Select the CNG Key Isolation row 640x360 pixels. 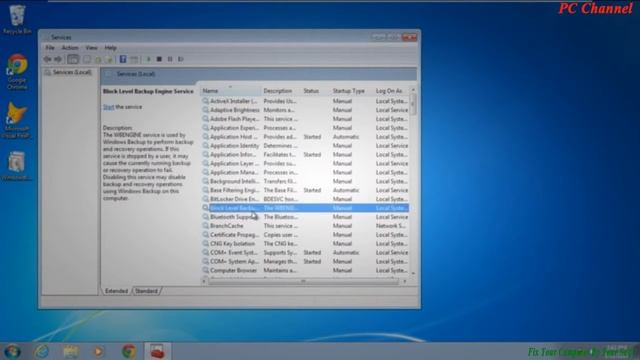point(305,244)
